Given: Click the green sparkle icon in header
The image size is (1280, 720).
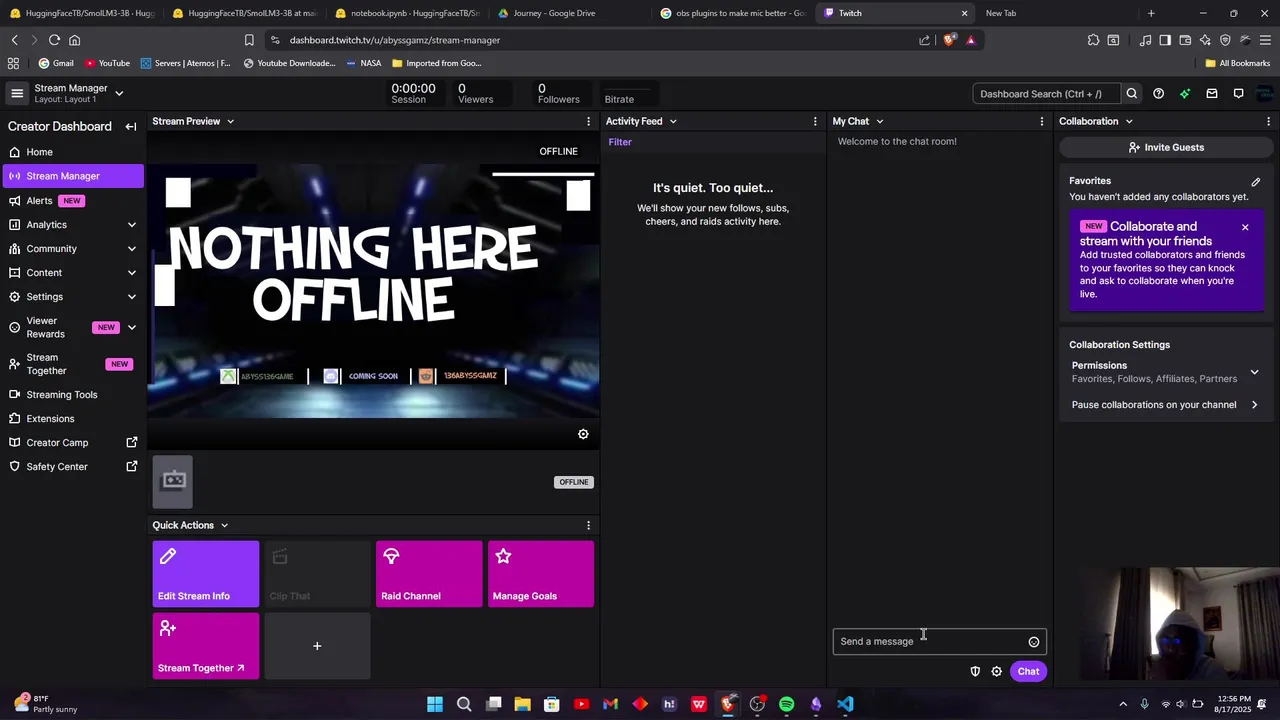Looking at the screenshot, I should click(x=1185, y=94).
